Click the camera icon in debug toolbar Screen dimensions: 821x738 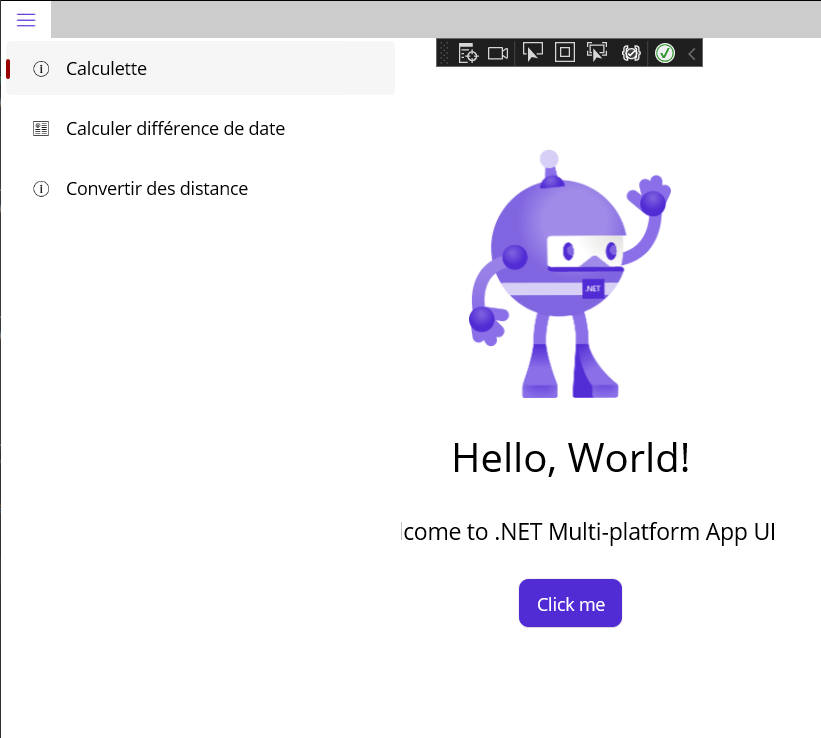tap(497, 53)
